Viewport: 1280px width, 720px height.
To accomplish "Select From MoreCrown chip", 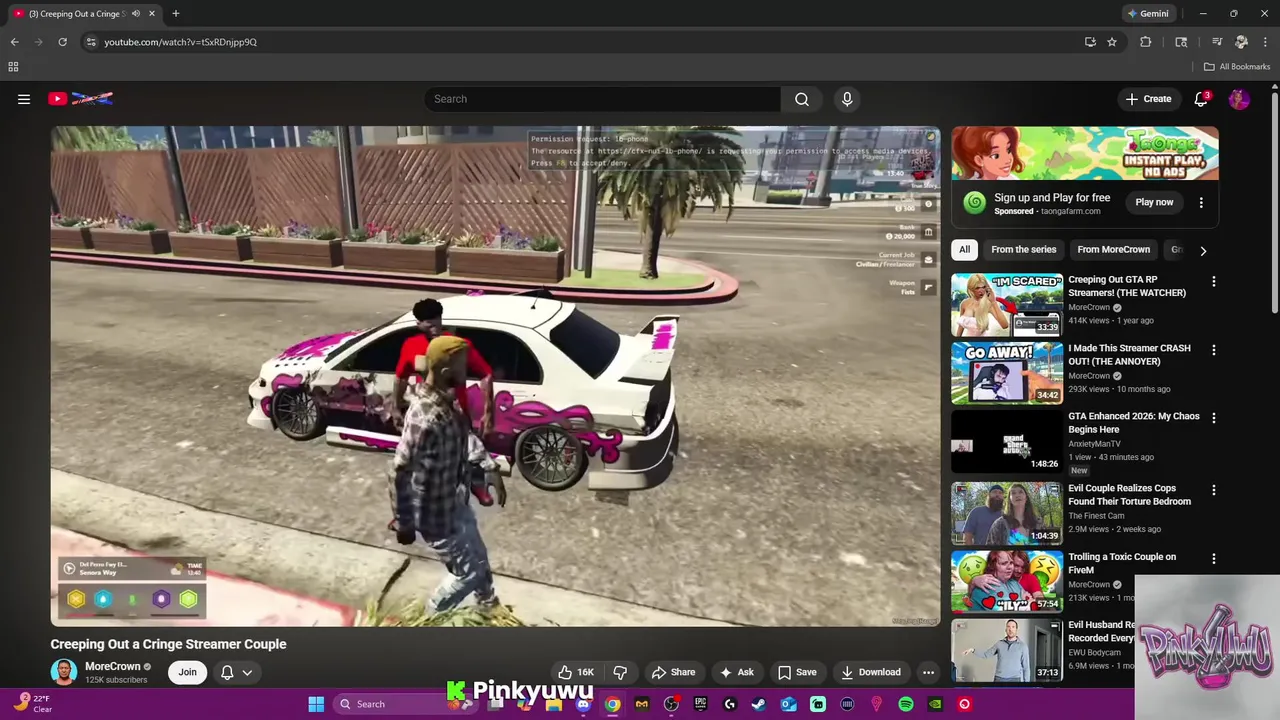I will coord(1113,250).
